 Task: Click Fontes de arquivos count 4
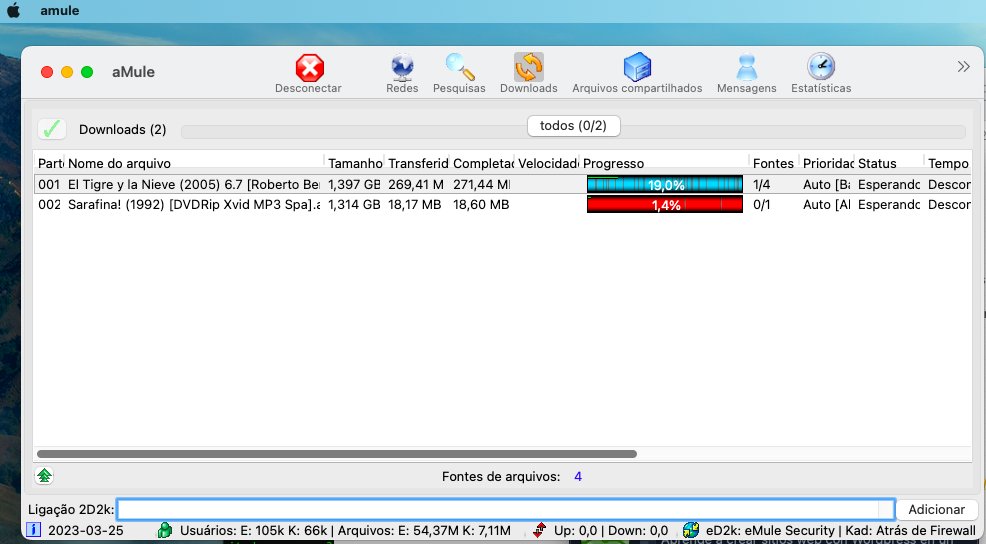[x=578, y=477]
